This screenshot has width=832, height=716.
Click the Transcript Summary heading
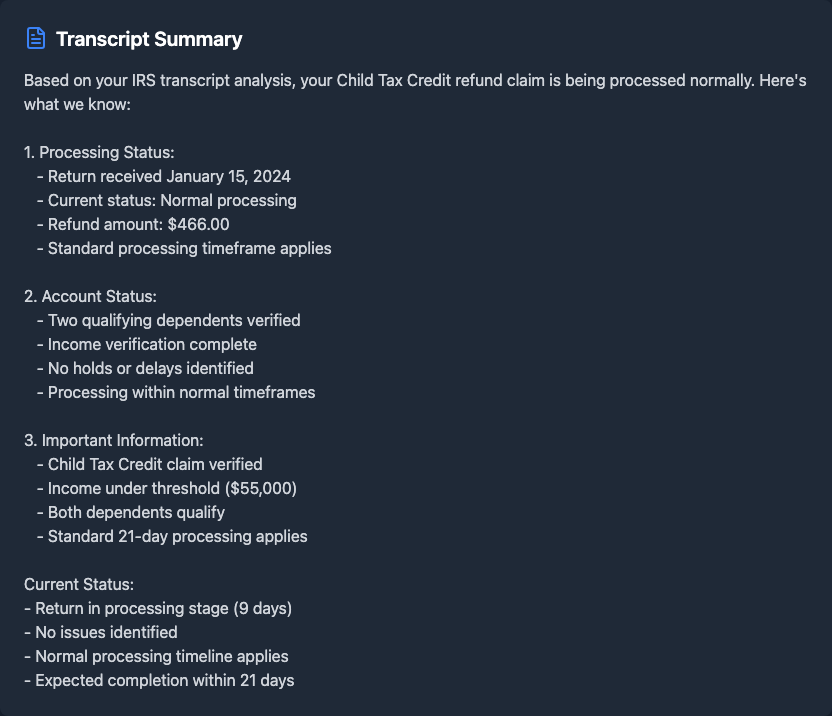point(149,39)
